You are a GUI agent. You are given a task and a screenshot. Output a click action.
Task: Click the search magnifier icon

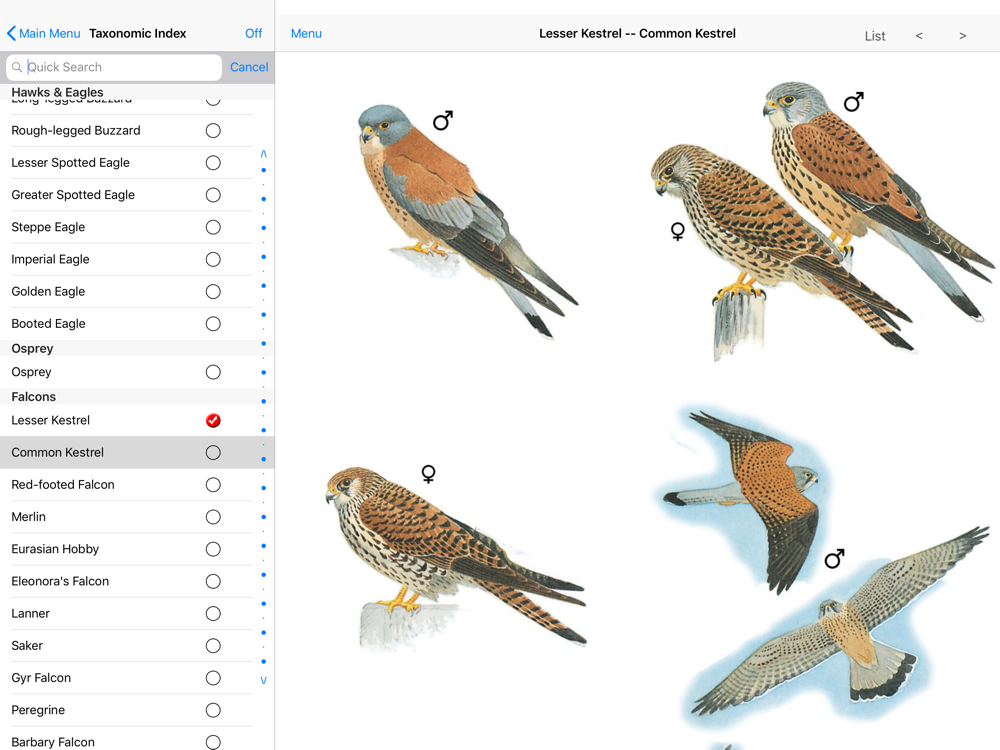click(17, 67)
